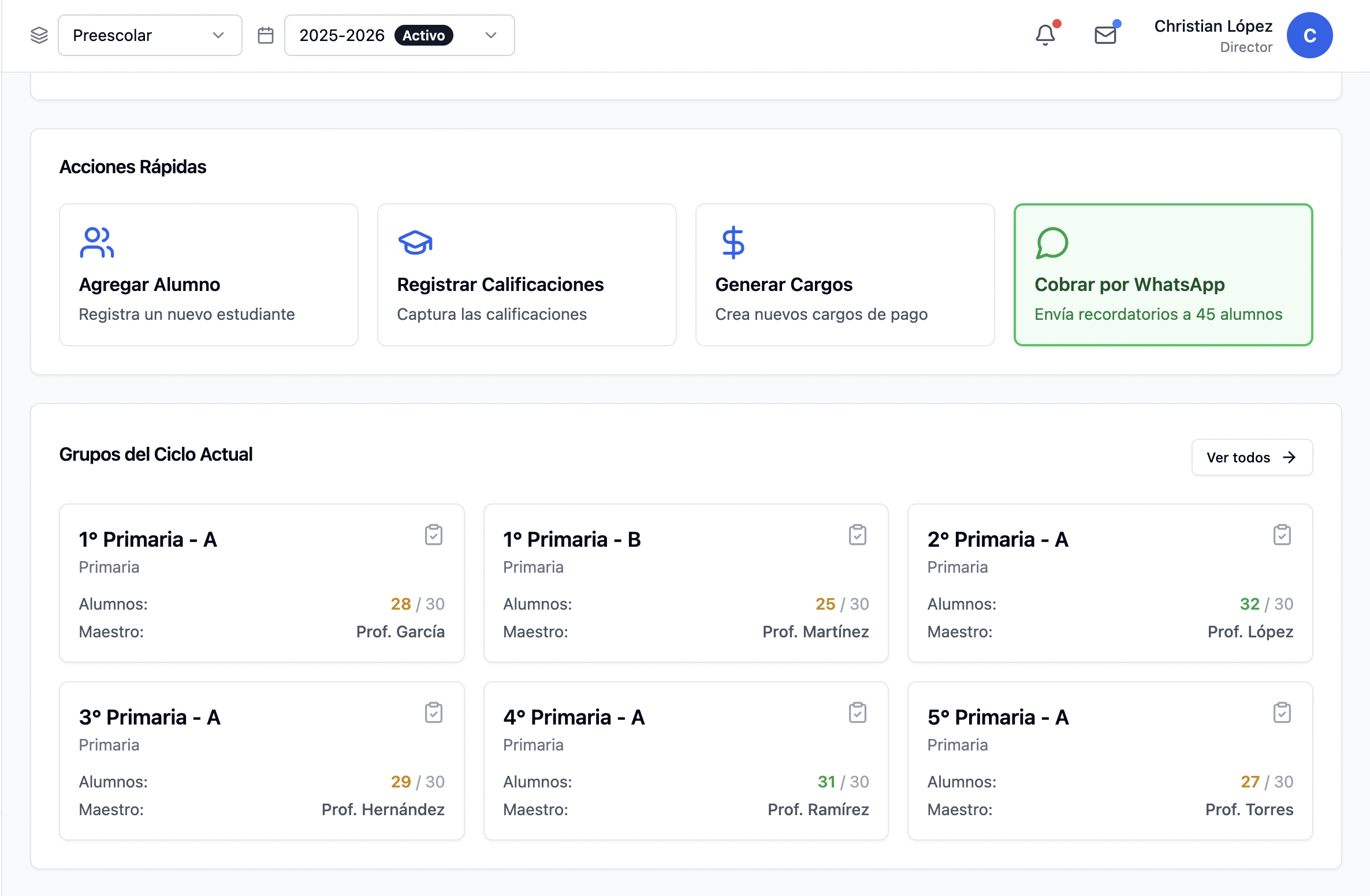Open the mail envelope icon
This screenshot has height=896, width=1370.
[1105, 35]
